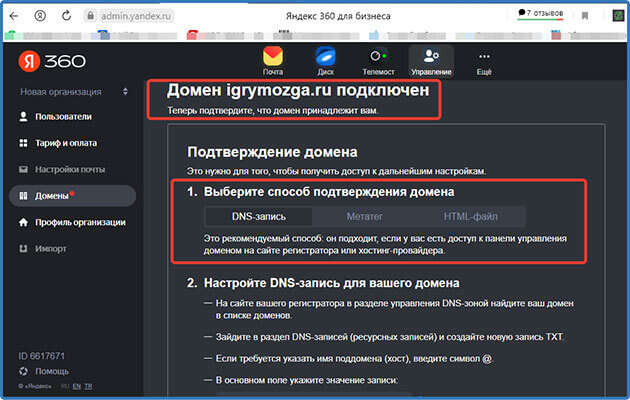This screenshot has height=400, width=630.
Task: Open Тариф и оплата in the sidebar
Action: coord(58,143)
